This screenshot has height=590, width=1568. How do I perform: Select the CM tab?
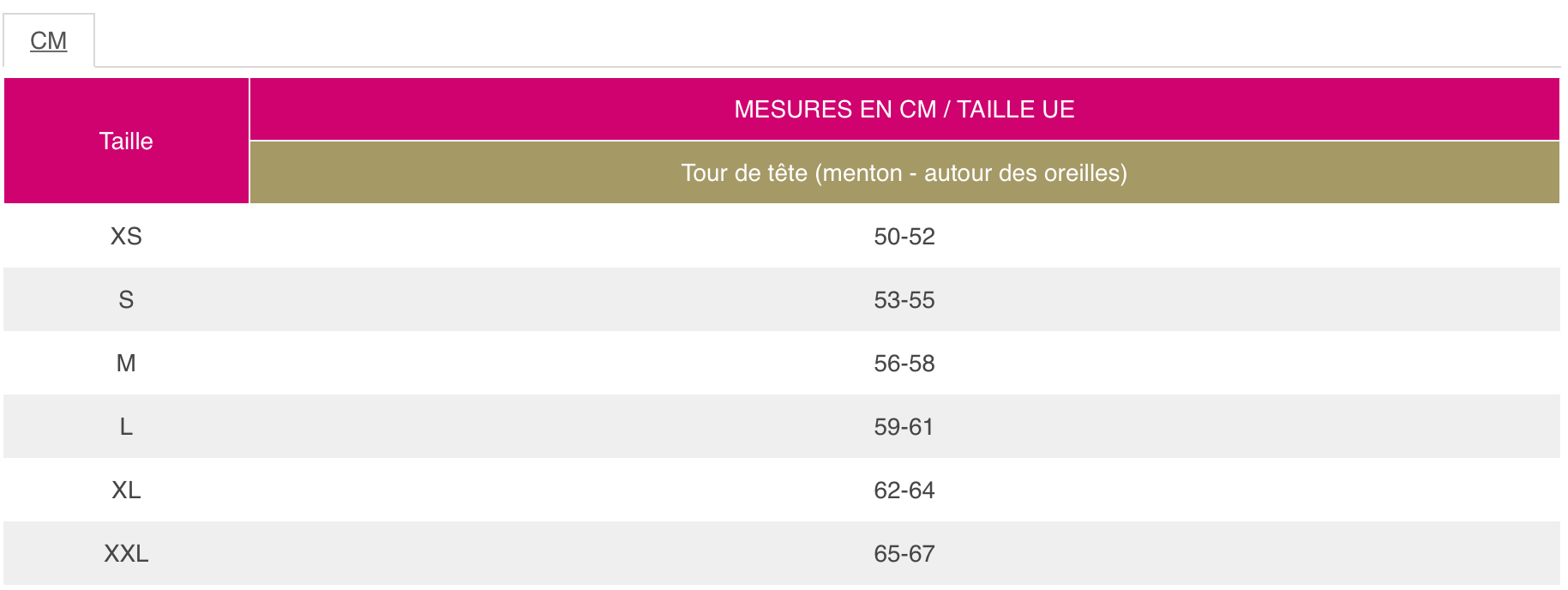point(49,40)
